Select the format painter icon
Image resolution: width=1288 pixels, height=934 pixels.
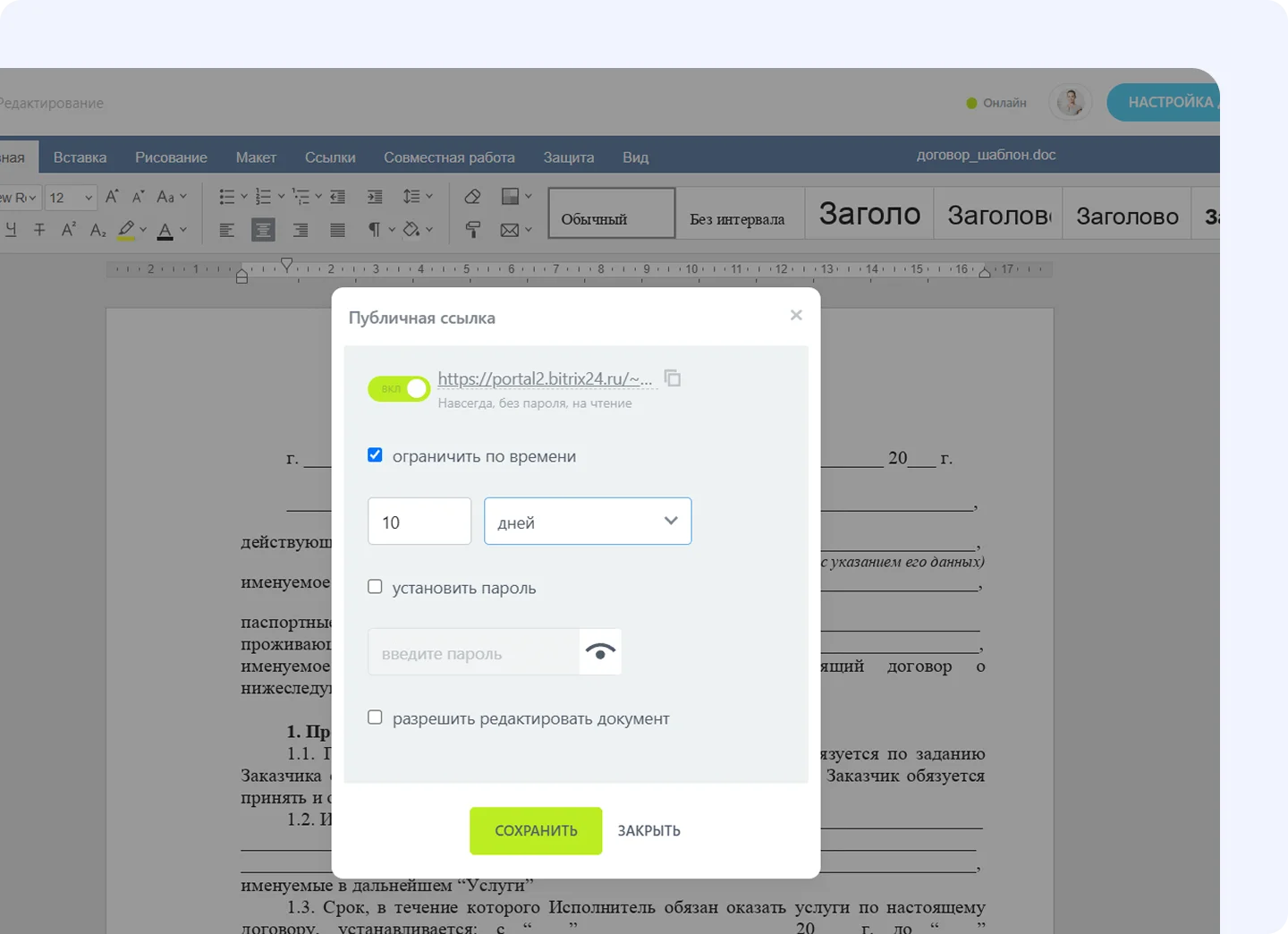(x=472, y=230)
